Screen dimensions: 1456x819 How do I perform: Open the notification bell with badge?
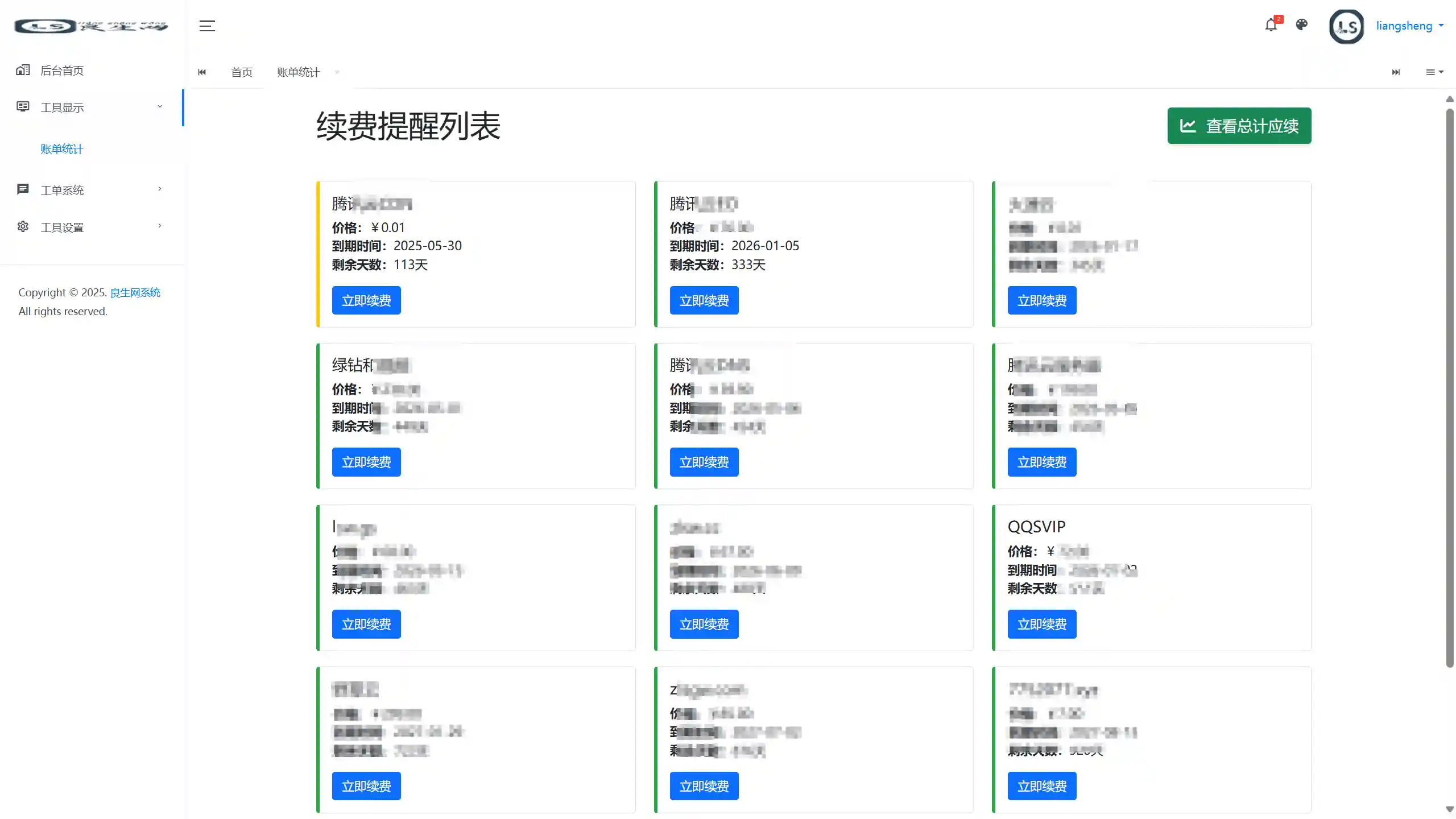tap(1272, 25)
